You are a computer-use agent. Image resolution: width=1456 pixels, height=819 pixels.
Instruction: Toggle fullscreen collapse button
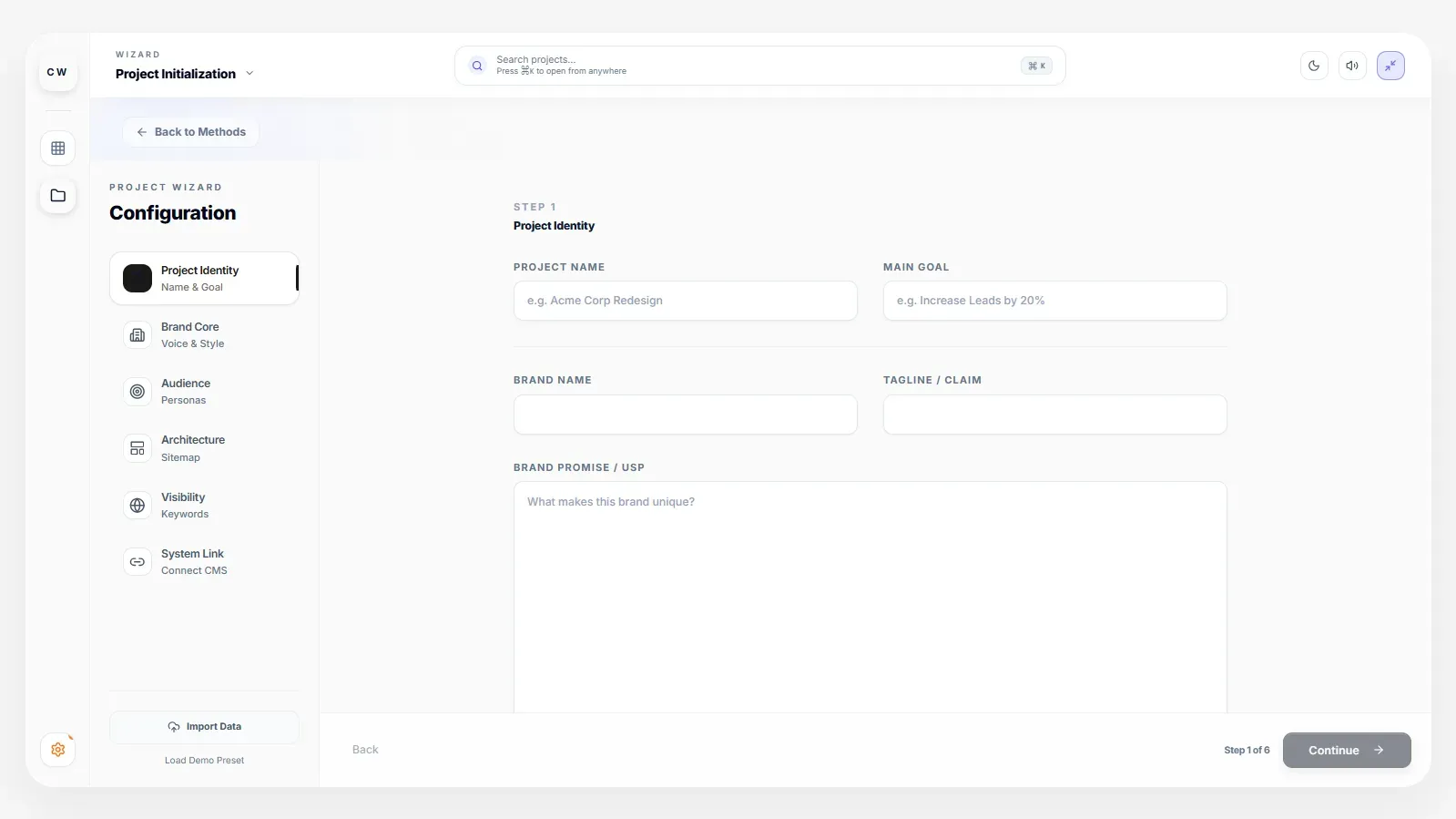pos(1390,66)
